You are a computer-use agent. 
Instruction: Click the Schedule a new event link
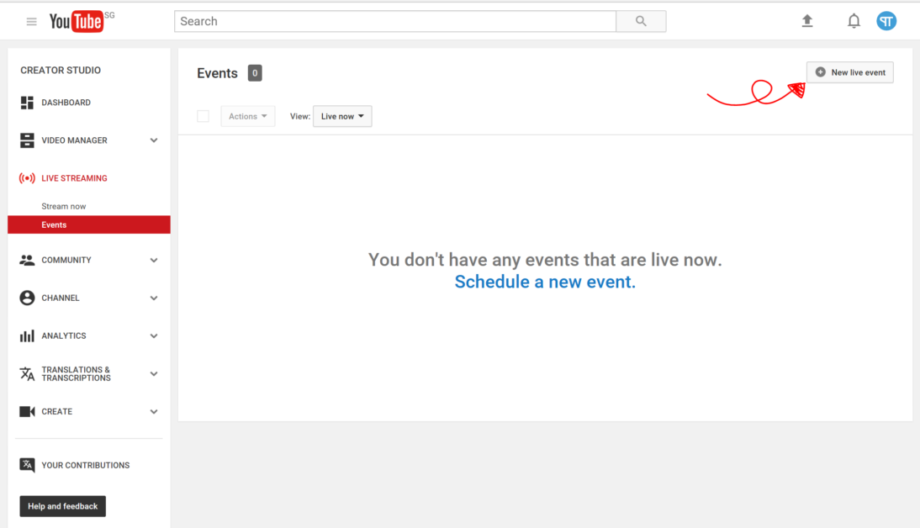tap(545, 282)
